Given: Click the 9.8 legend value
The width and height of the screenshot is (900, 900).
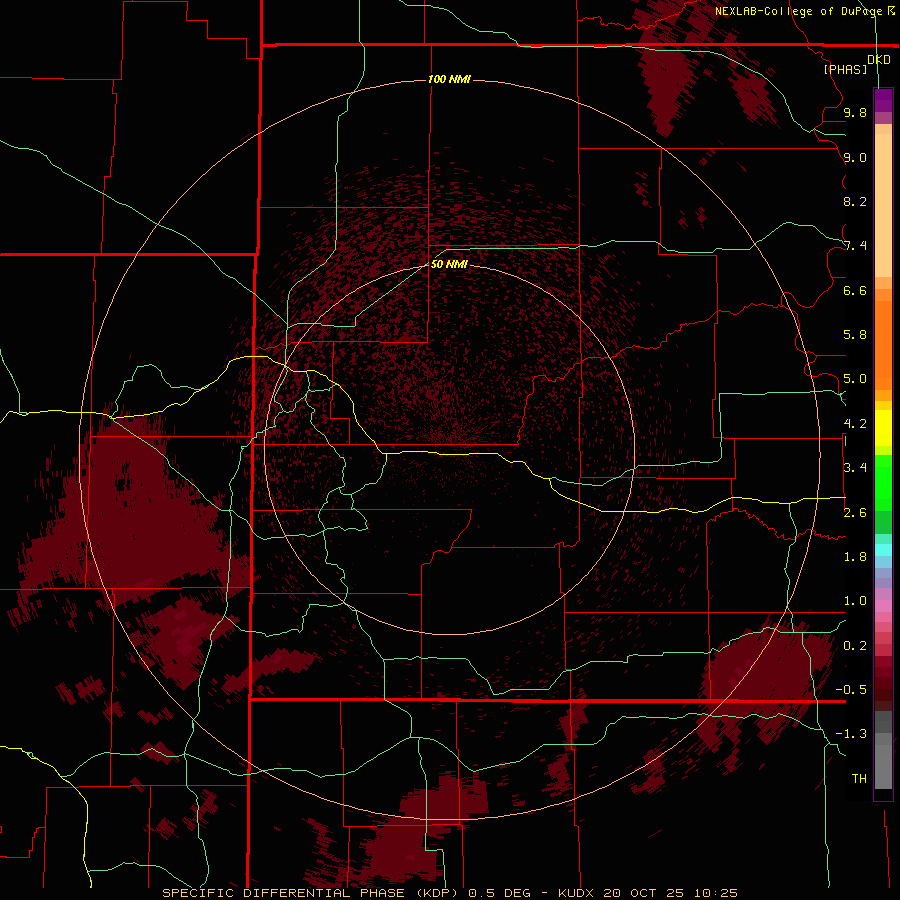Looking at the screenshot, I should point(855,112).
